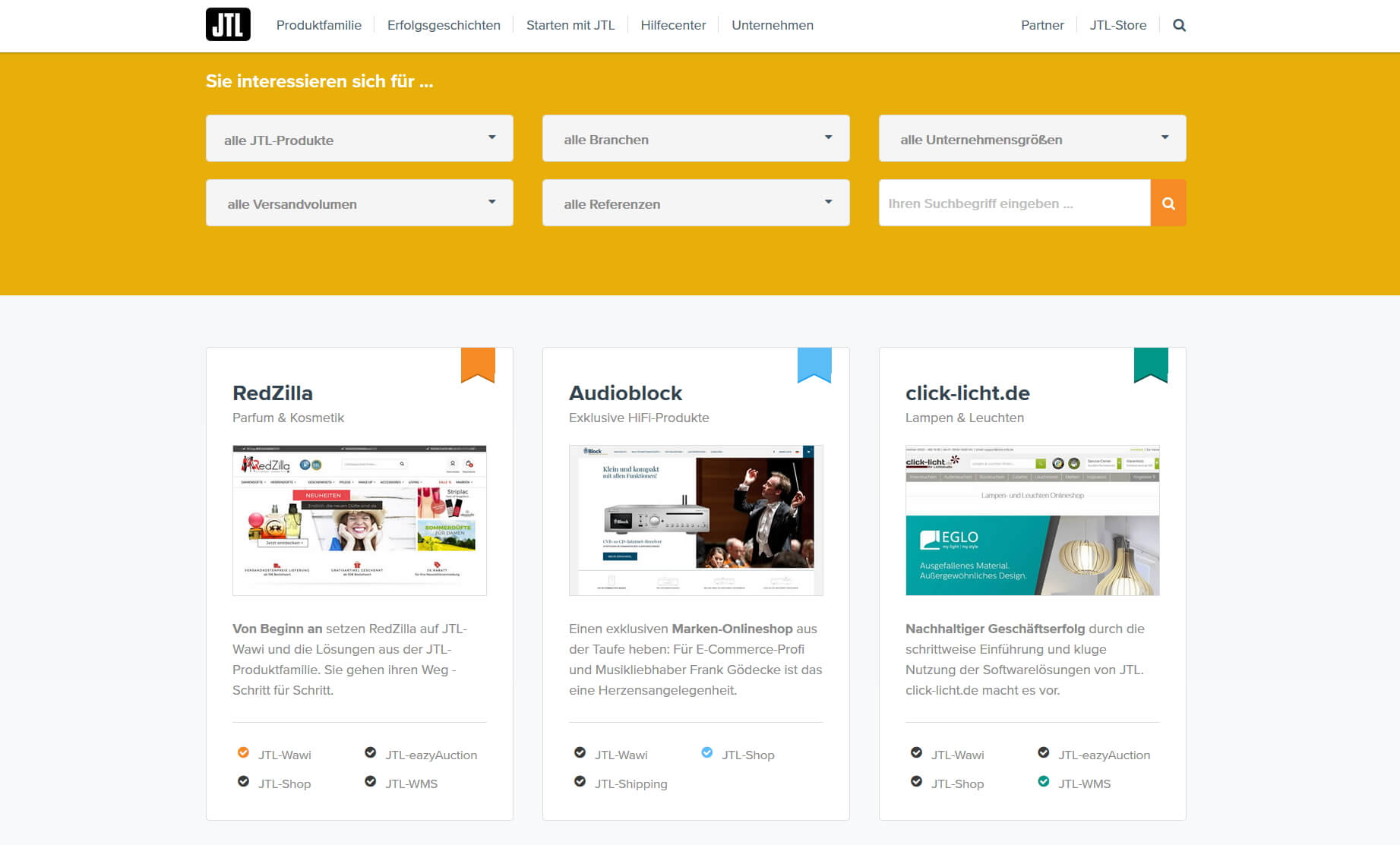Click the blue bookmark ribbon on Audioblock card
The width and height of the screenshot is (1400, 845).
click(814, 365)
